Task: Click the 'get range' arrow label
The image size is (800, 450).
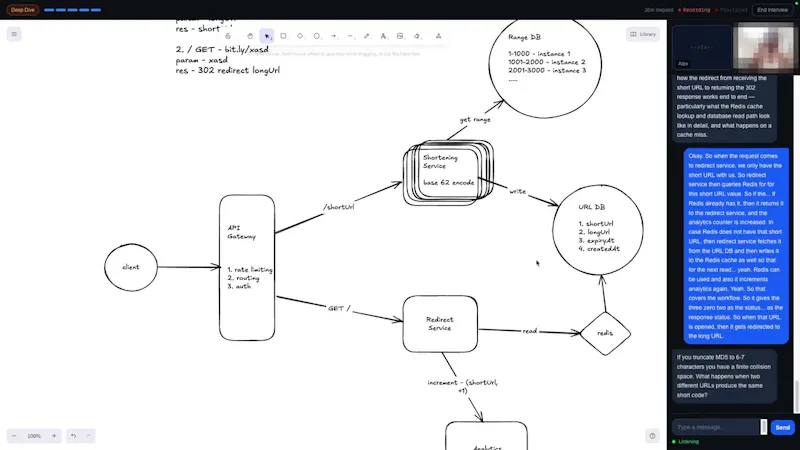Action: [x=475, y=119]
